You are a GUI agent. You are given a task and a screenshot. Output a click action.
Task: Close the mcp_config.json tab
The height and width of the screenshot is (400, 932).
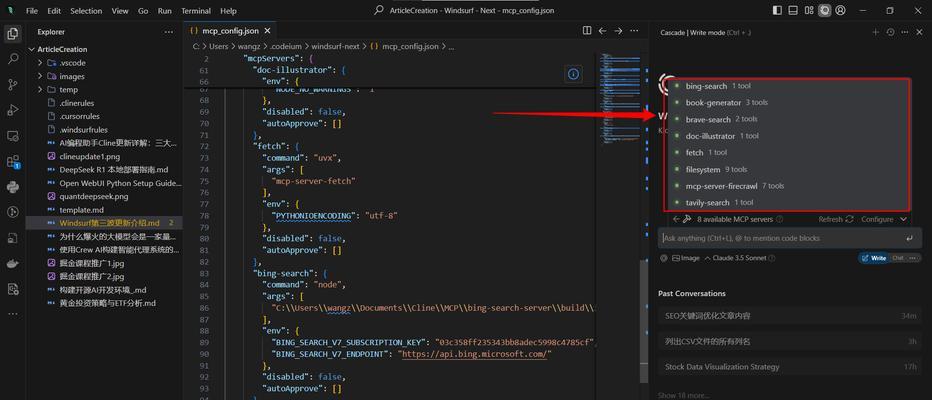267,30
